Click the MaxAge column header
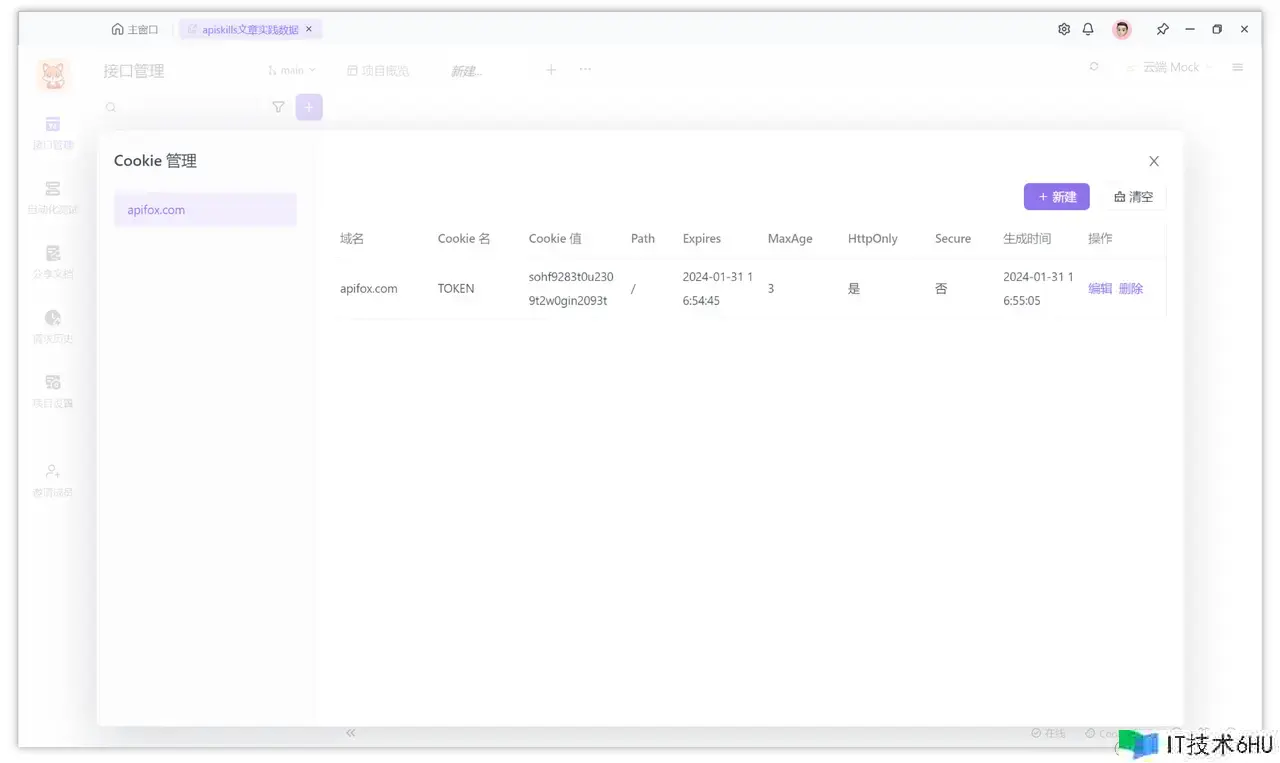Viewport: 1280px width, 763px height. coord(790,239)
